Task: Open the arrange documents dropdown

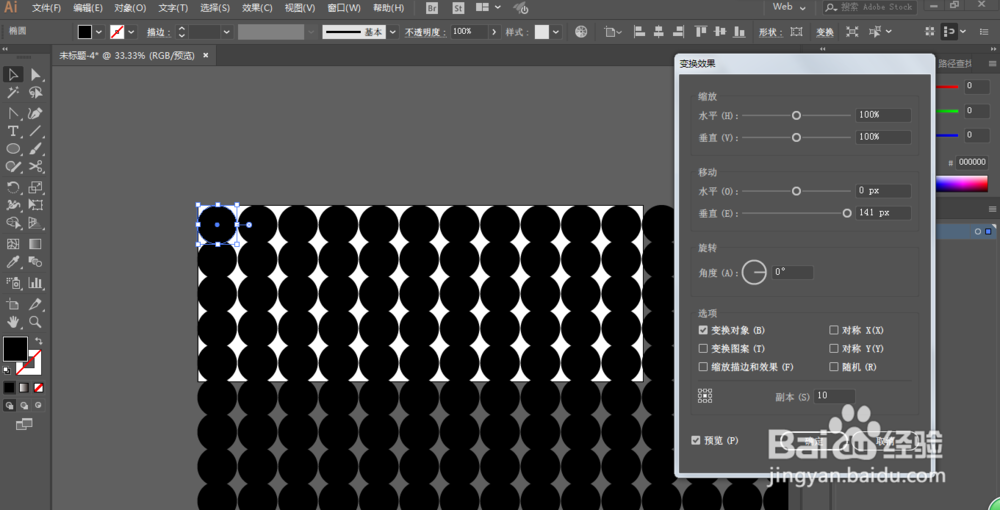Action: (x=489, y=8)
